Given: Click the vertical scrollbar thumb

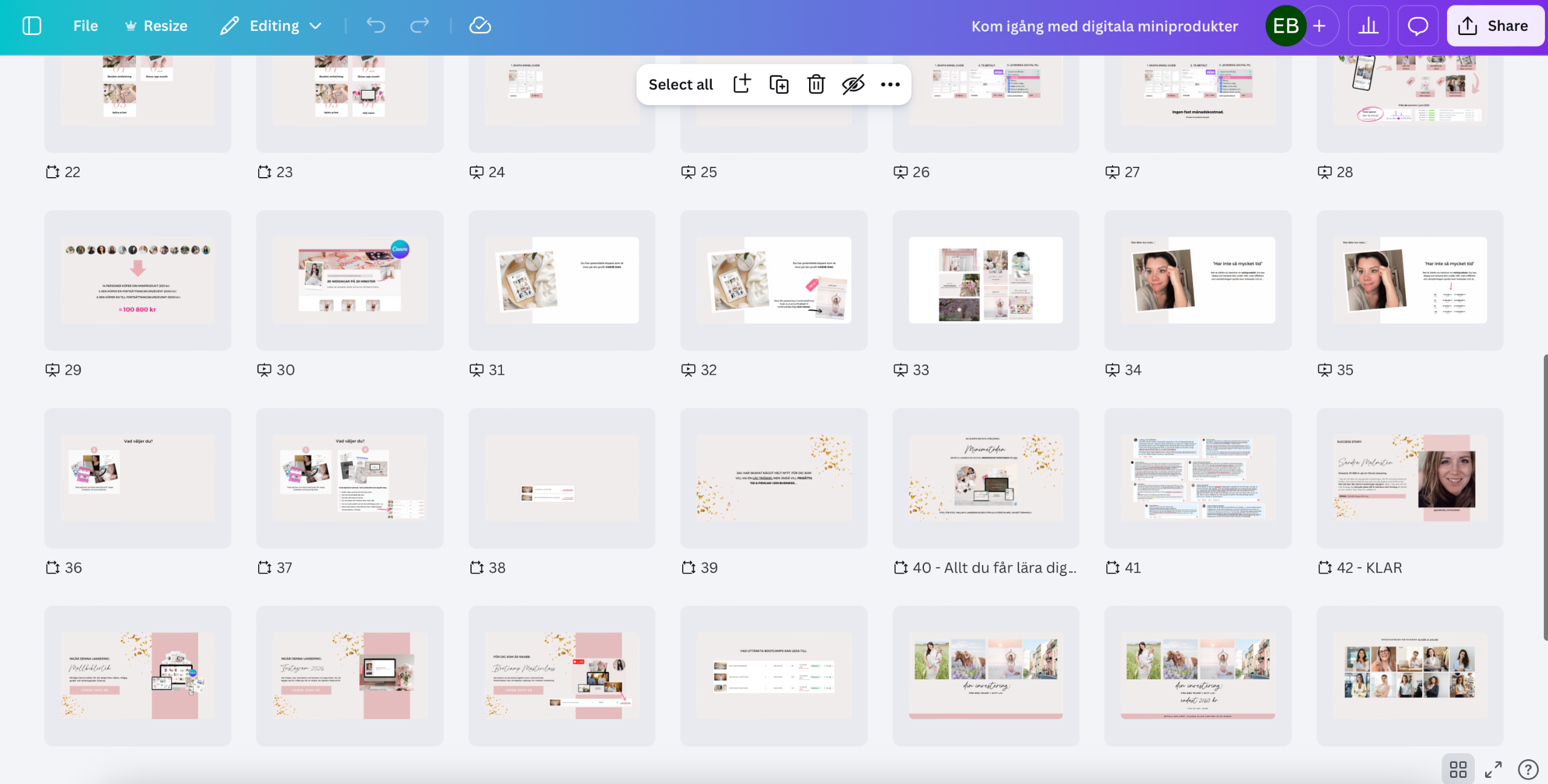Looking at the screenshot, I should tap(1545, 497).
